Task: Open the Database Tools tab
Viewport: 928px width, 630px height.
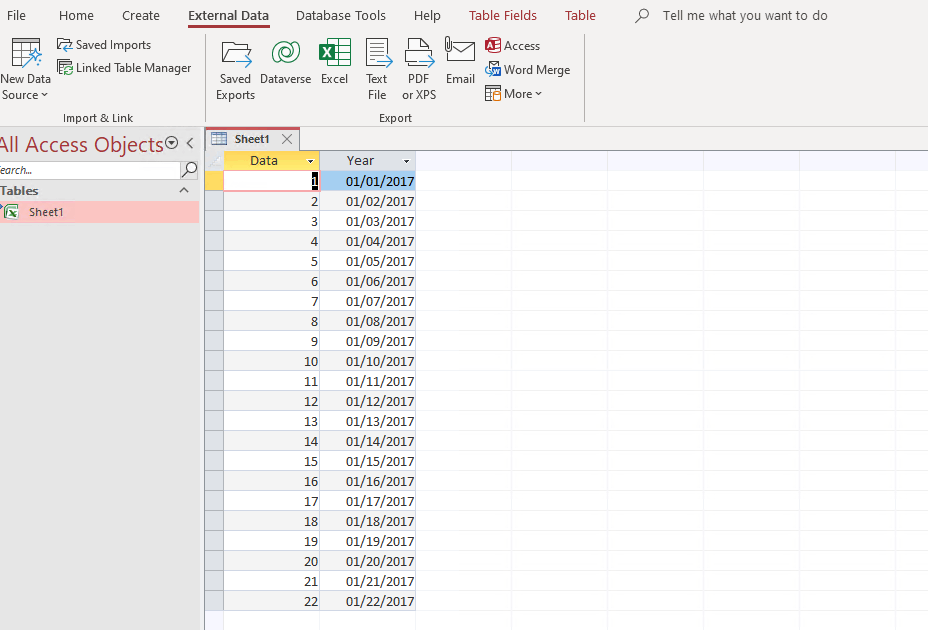Action: 341,15
